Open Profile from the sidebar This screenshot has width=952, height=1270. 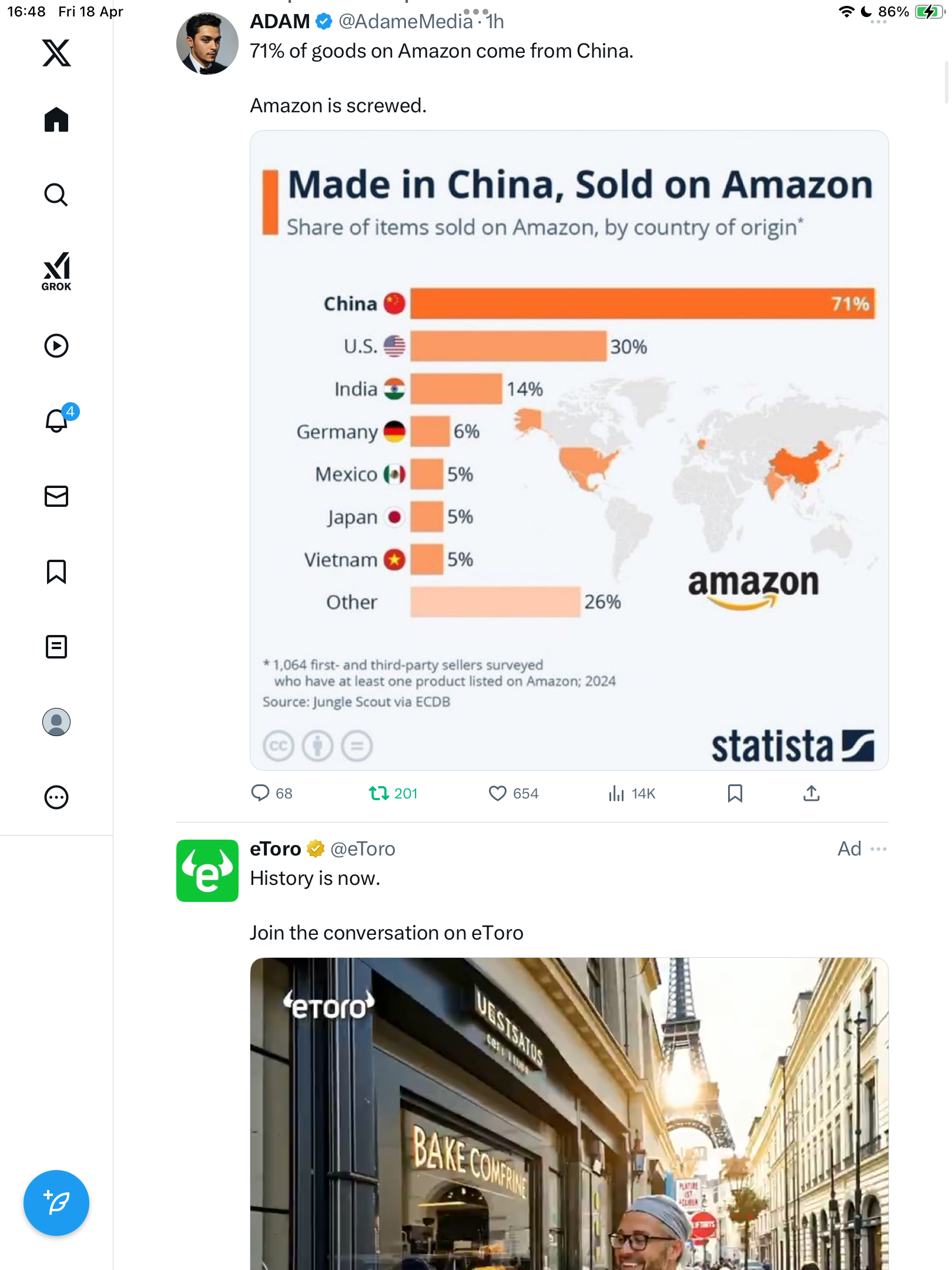click(x=56, y=722)
